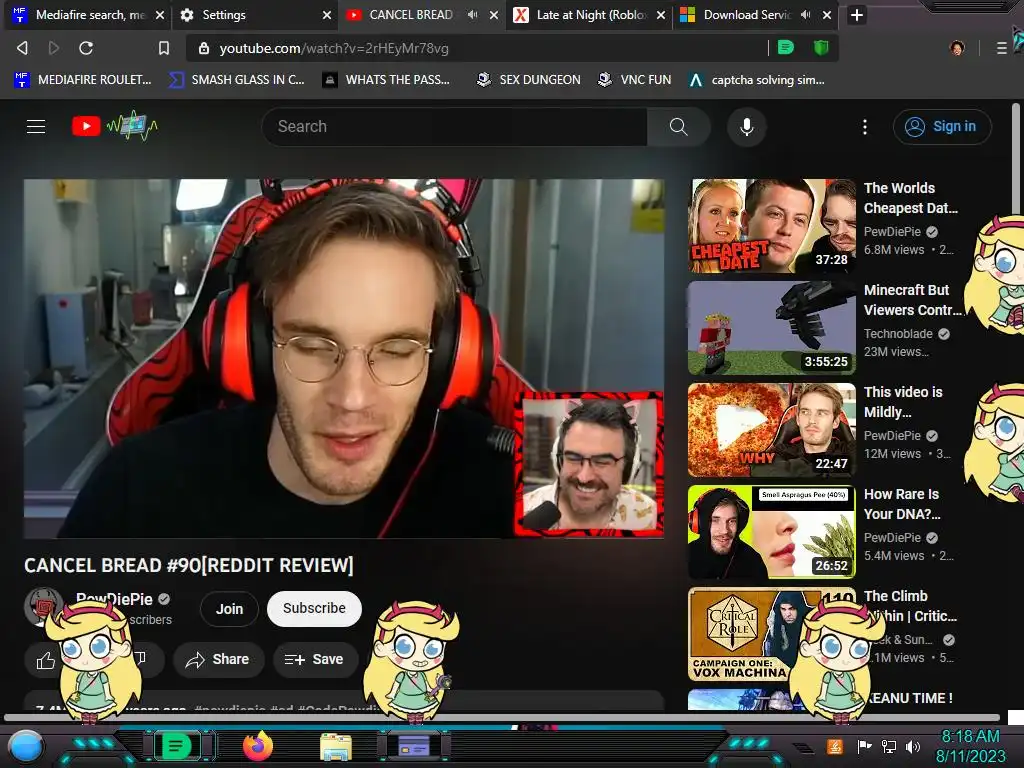Open network tray icon

(889, 746)
